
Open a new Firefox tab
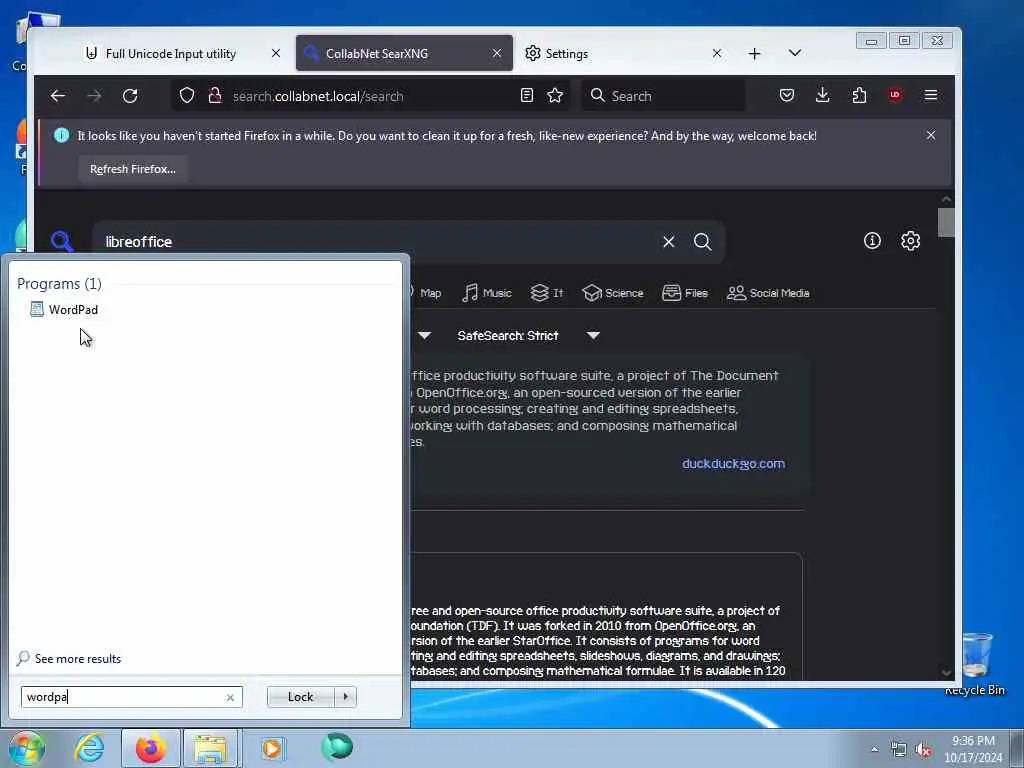[754, 54]
